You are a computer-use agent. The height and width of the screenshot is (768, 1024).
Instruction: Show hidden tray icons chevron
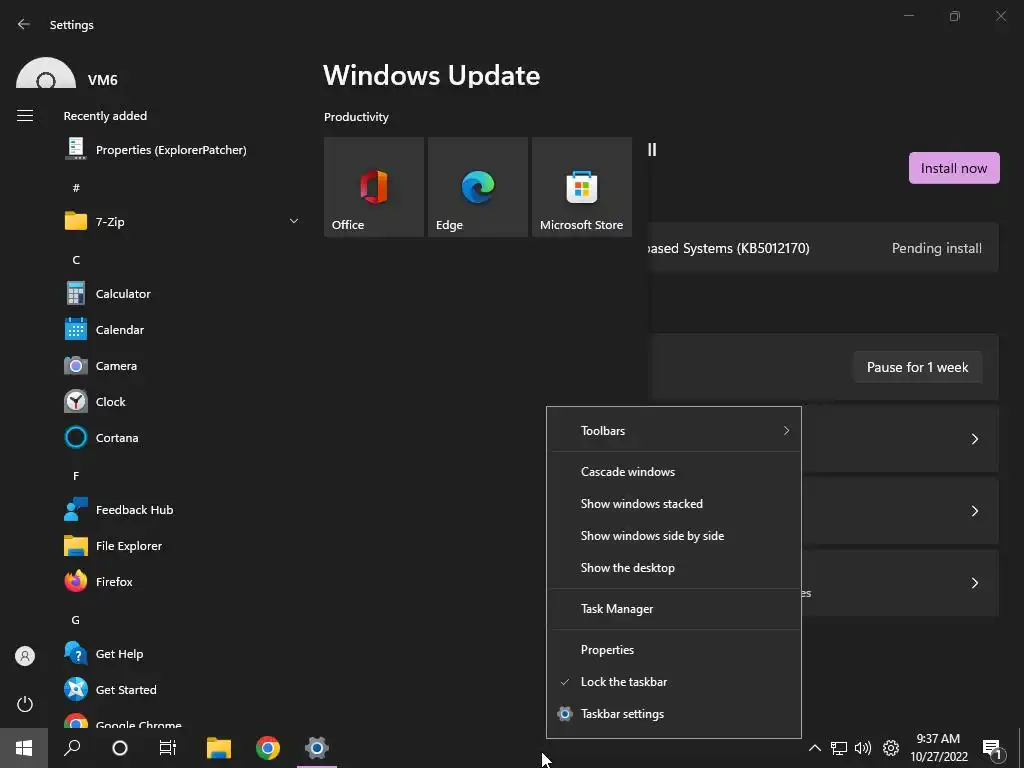click(x=814, y=748)
